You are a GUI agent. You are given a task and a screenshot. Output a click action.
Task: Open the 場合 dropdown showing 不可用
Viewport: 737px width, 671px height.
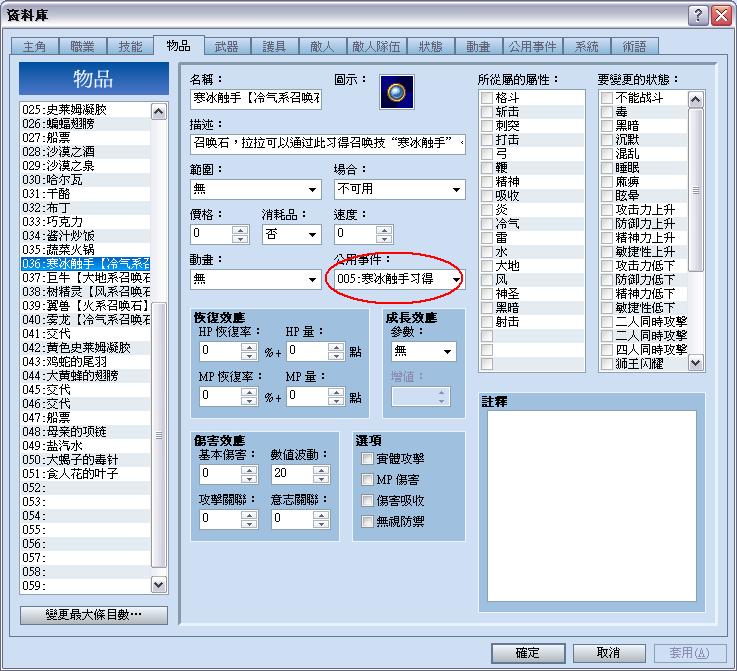pos(400,189)
